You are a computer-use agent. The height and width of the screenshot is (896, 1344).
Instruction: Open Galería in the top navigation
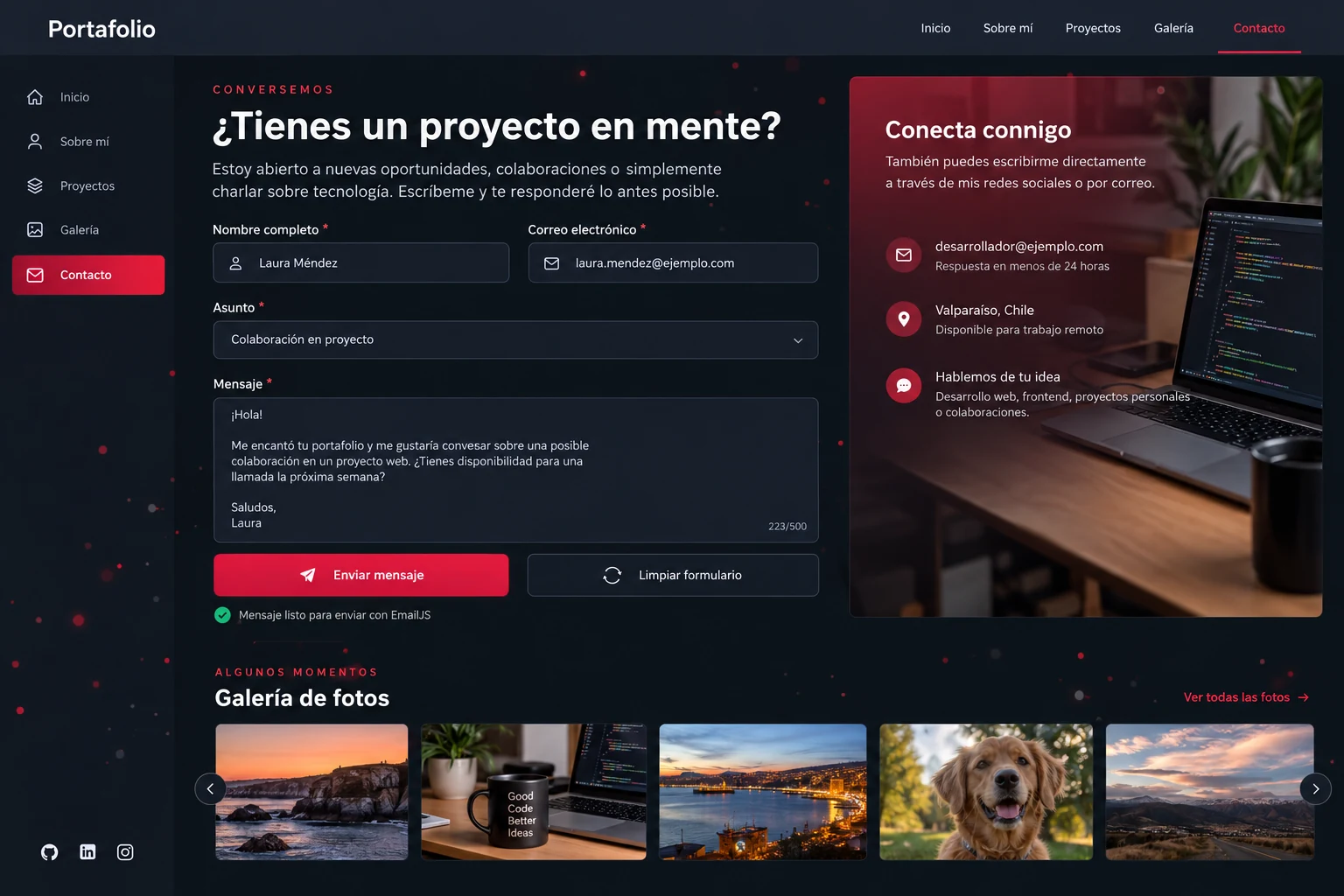pyautogui.click(x=1173, y=28)
